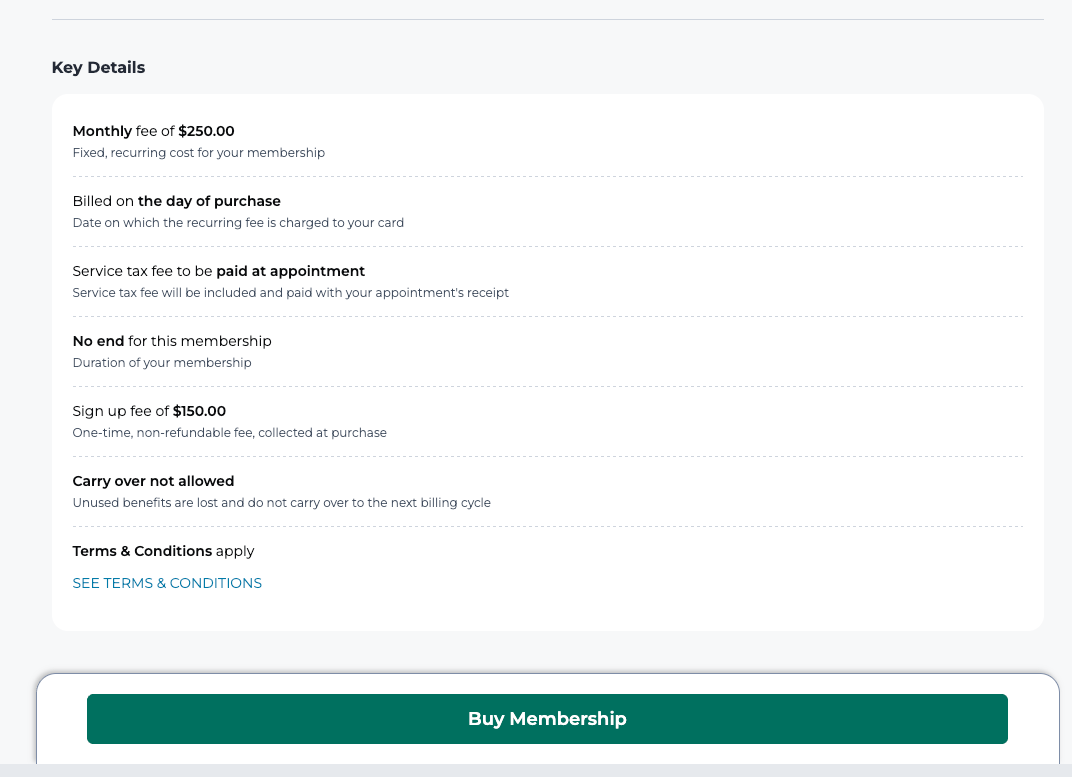Click the bold 'No end' text

tap(98, 341)
